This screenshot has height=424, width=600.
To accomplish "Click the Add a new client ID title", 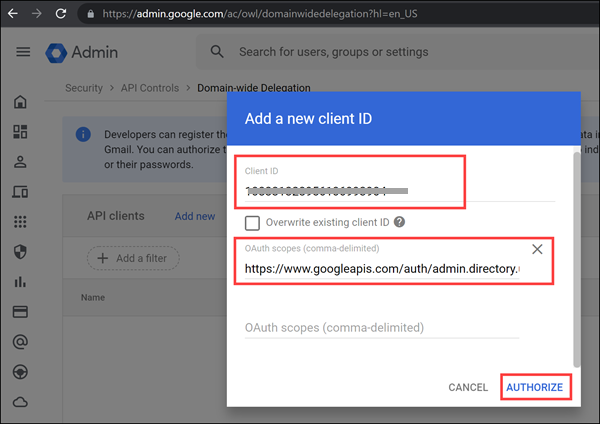I will (x=308, y=119).
